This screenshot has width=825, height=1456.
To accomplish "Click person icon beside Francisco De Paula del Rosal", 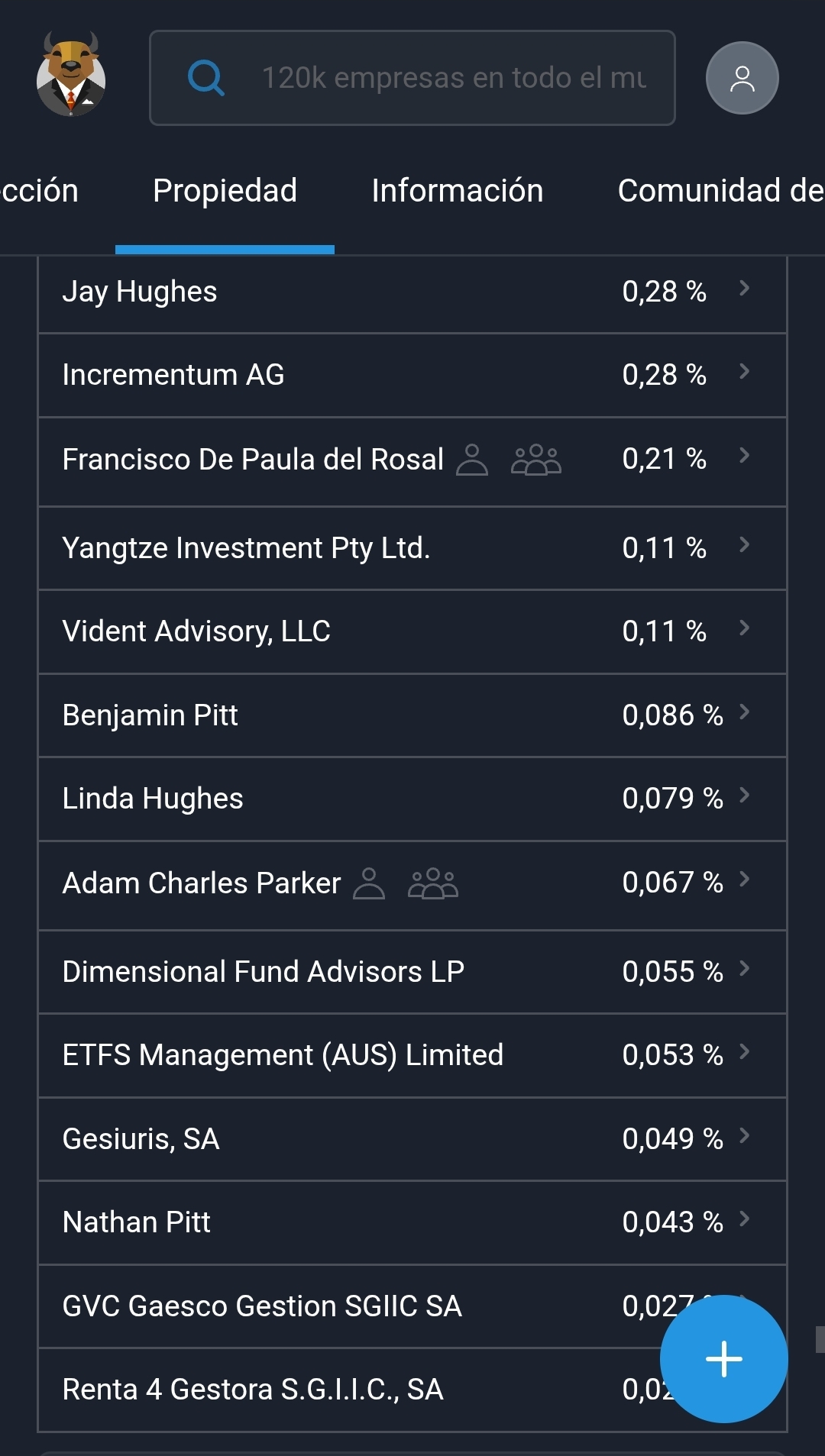I will [471, 460].
